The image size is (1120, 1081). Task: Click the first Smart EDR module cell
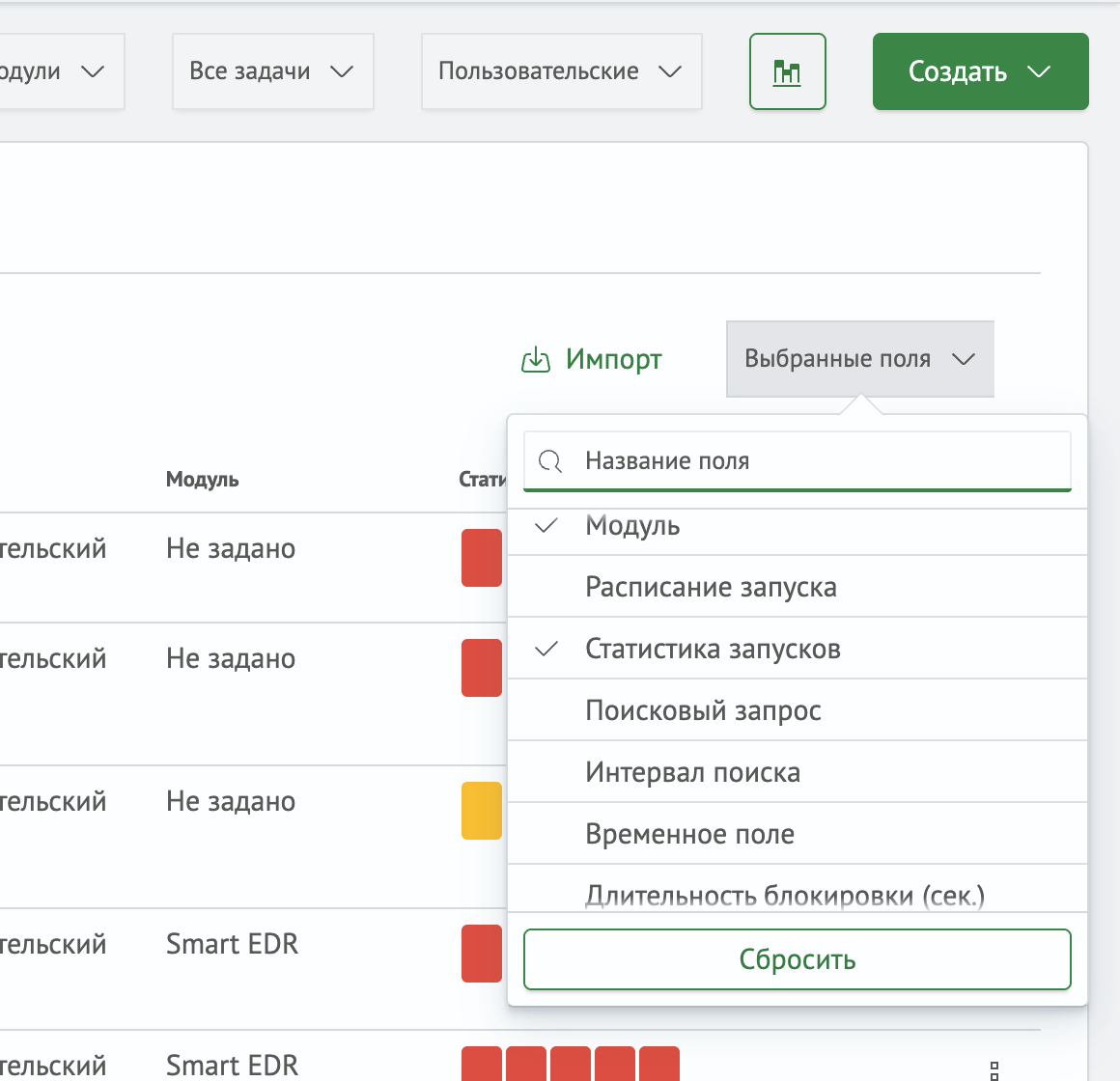232,944
